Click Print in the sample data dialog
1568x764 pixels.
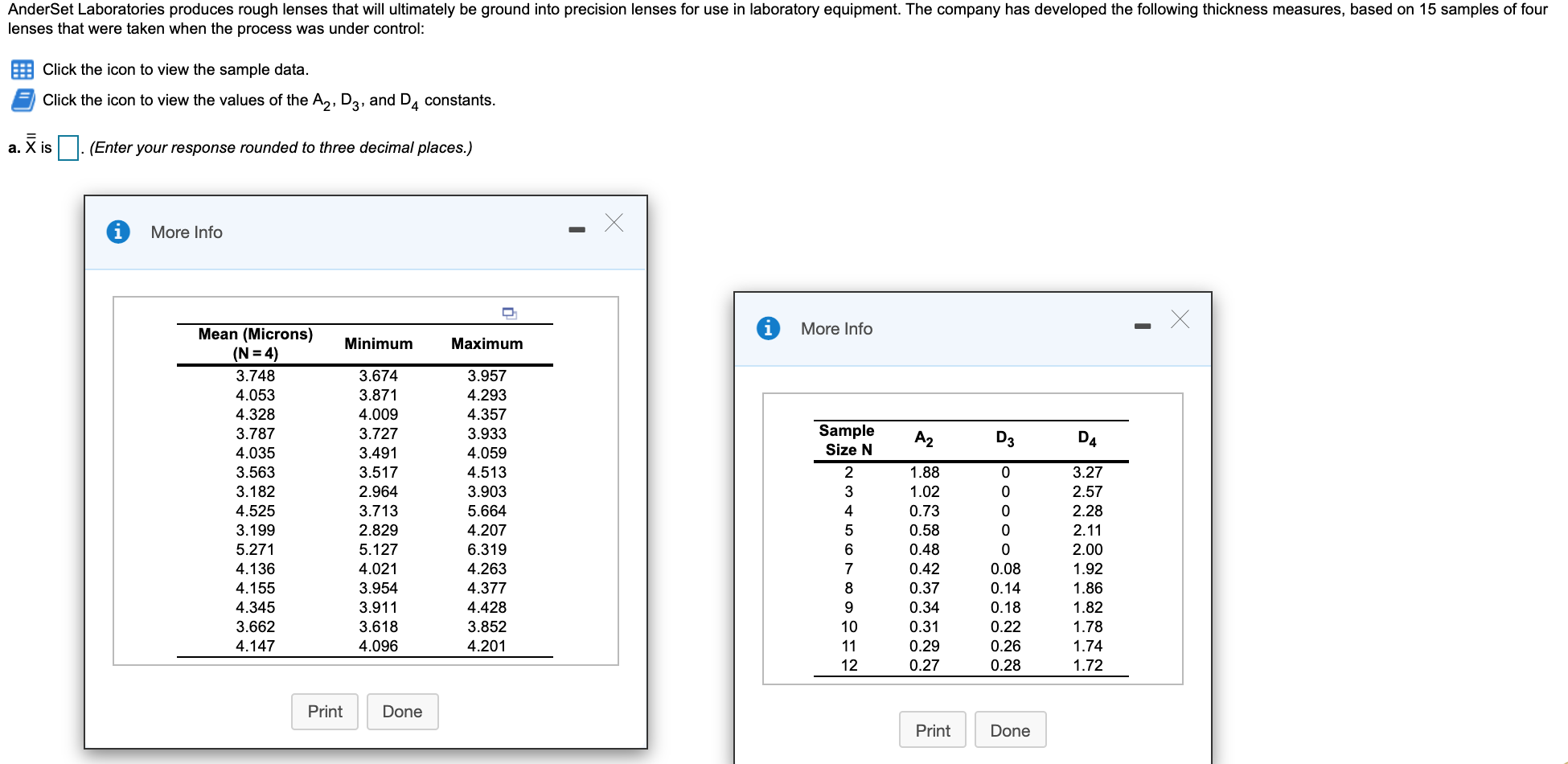[325, 712]
